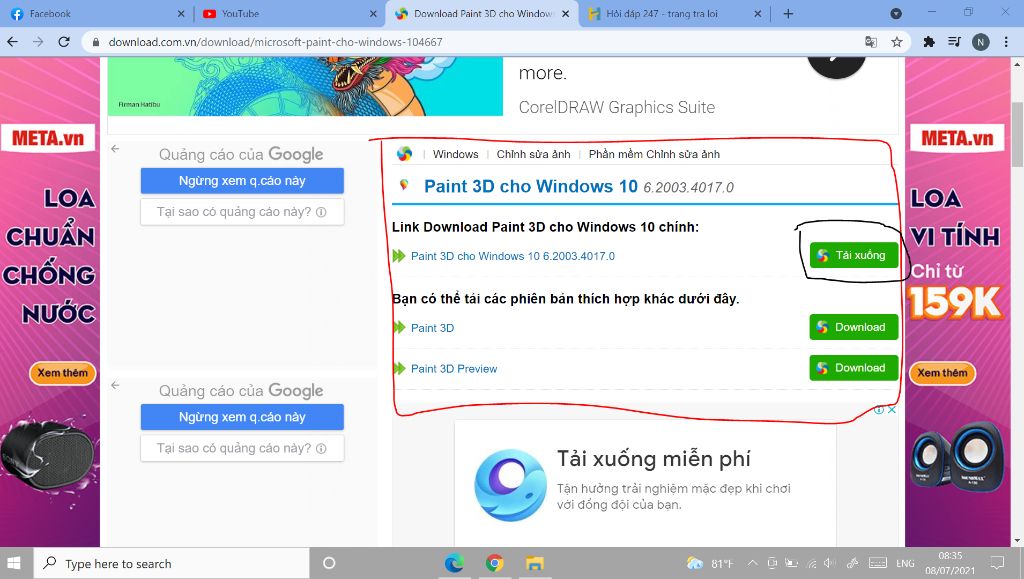The image size is (1024, 579).
Task: Click the CorelDRAW Graphics Suite ad text
Action: point(616,107)
